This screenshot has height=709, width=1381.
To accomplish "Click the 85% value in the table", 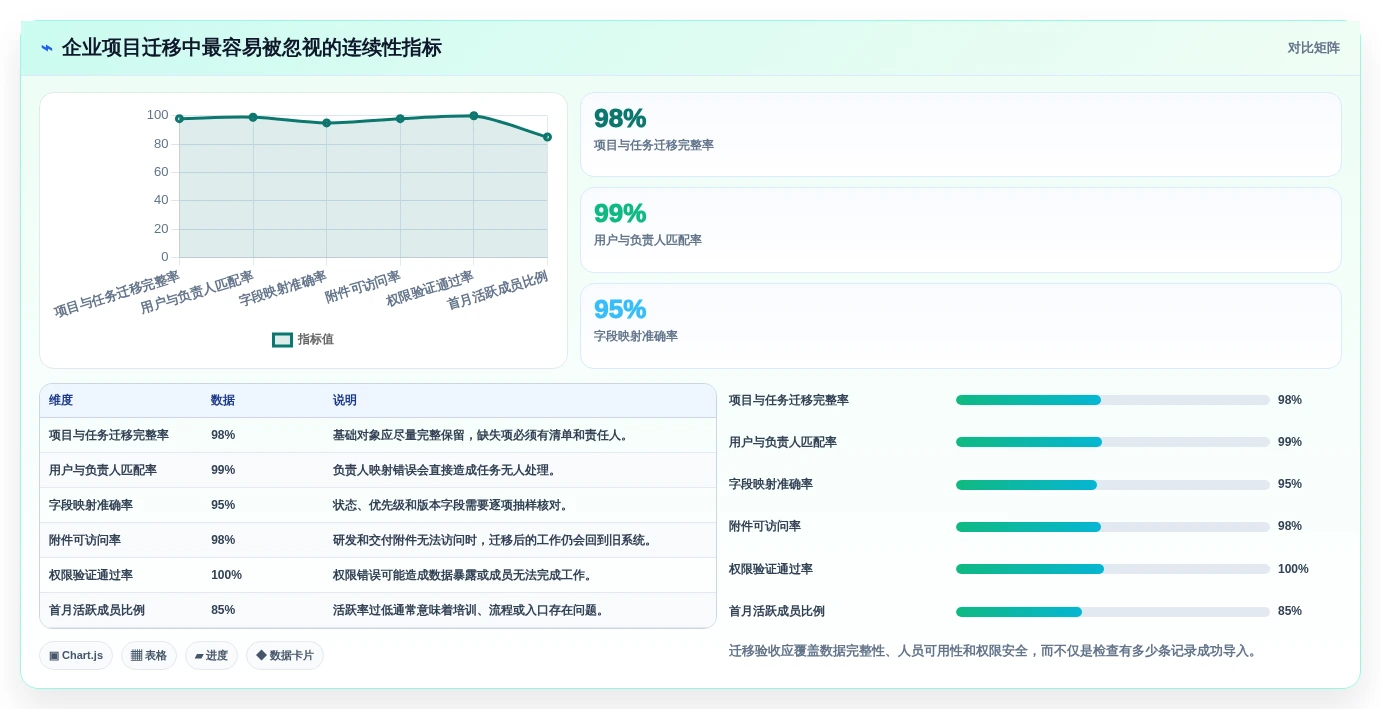I will pos(223,610).
